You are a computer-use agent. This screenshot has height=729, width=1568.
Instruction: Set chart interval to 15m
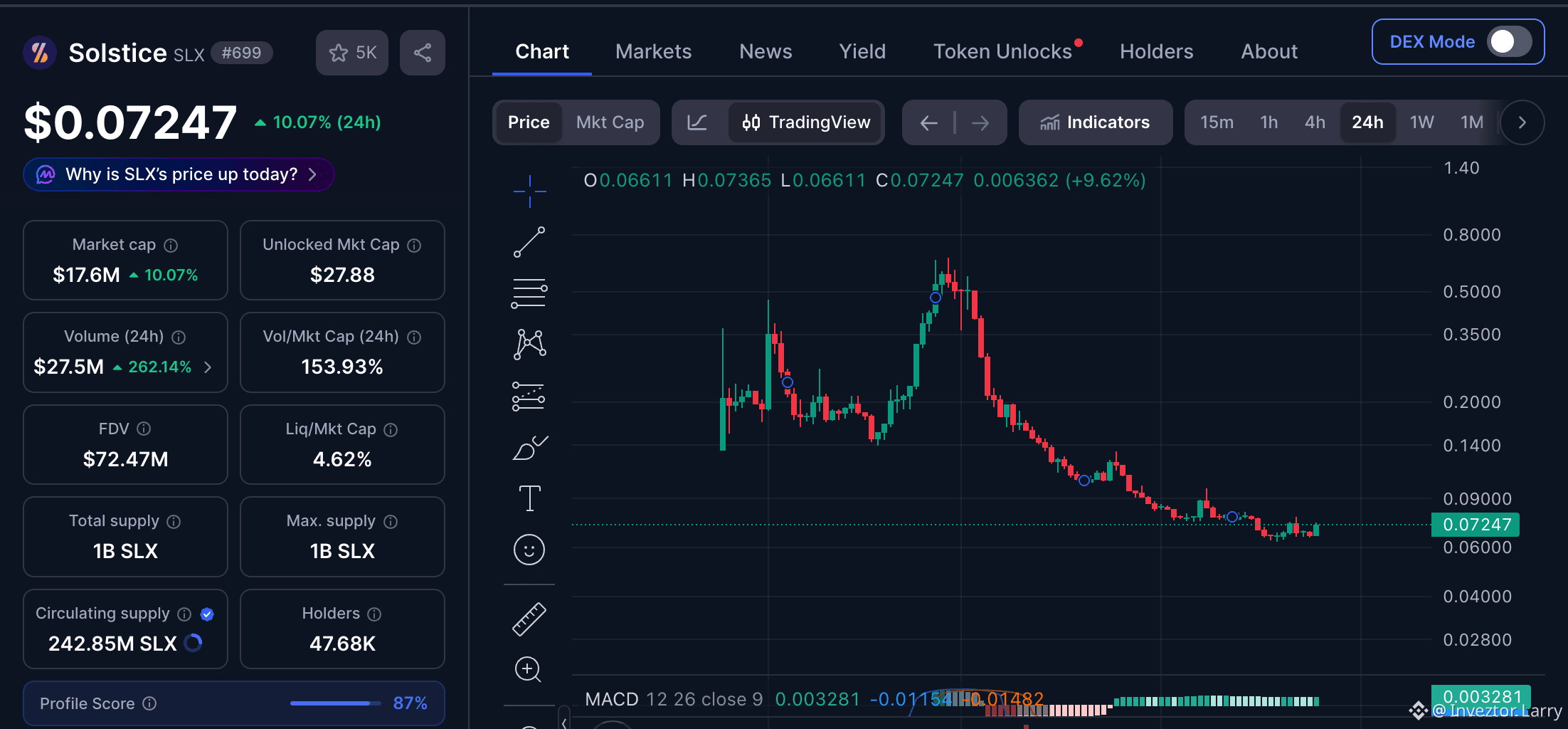[1217, 122]
